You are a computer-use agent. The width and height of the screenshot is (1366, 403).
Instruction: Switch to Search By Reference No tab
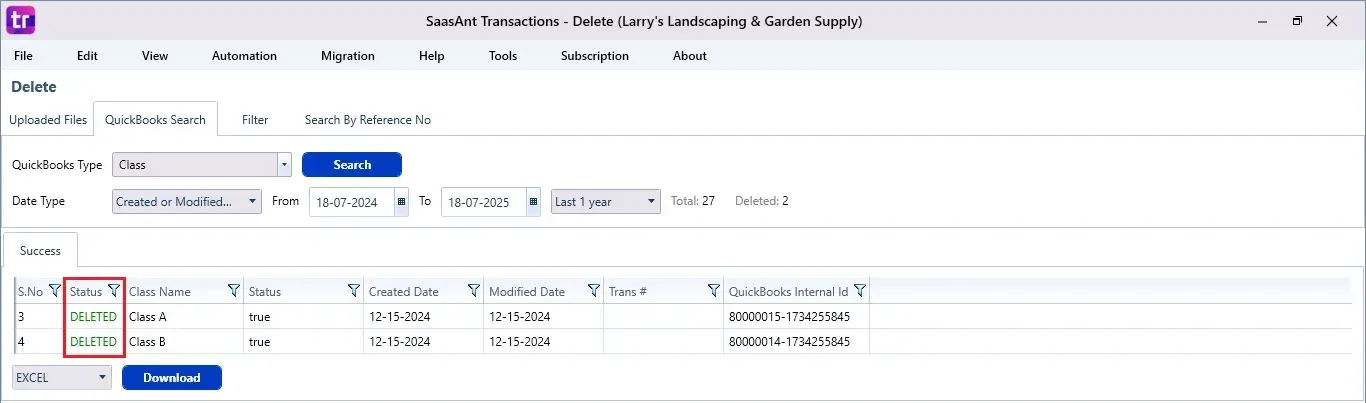367,120
